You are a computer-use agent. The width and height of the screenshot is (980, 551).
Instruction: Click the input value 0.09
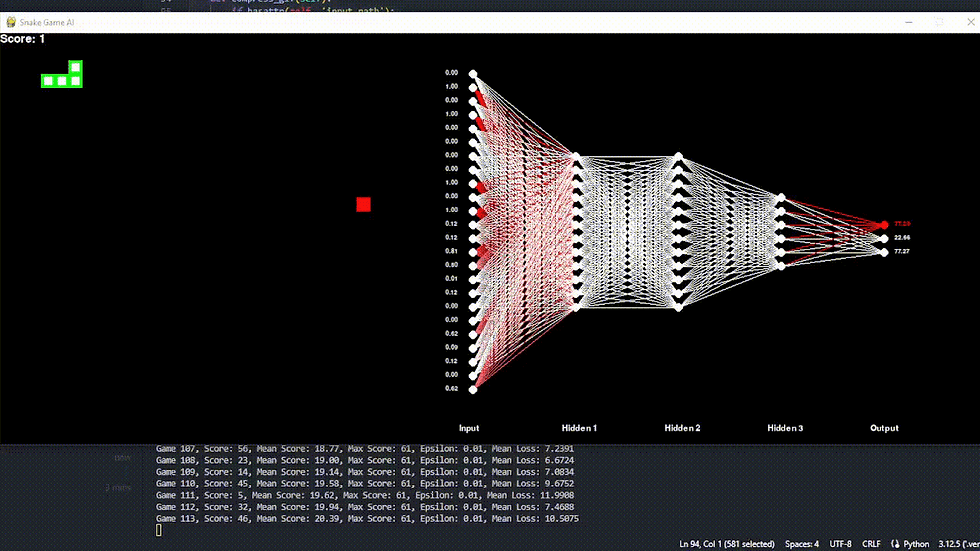pos(451,347)
